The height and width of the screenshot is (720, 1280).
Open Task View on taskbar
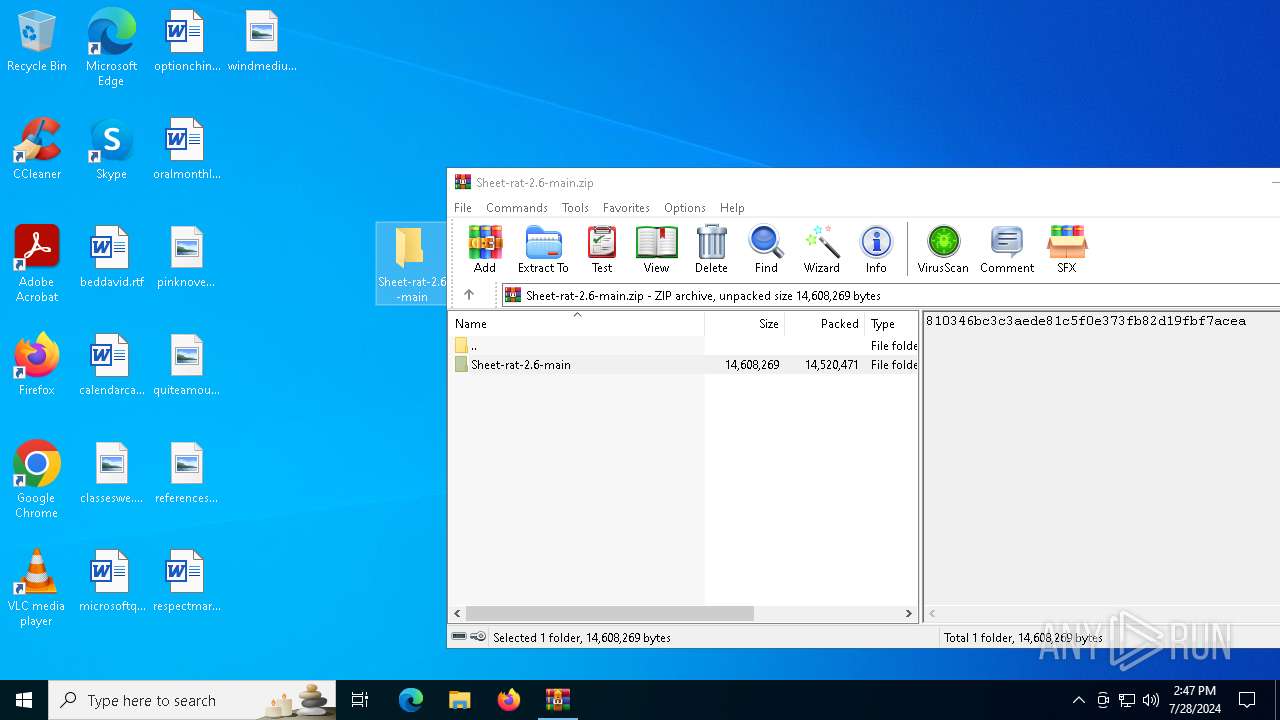pyautogui.click(x=360, y=700)
